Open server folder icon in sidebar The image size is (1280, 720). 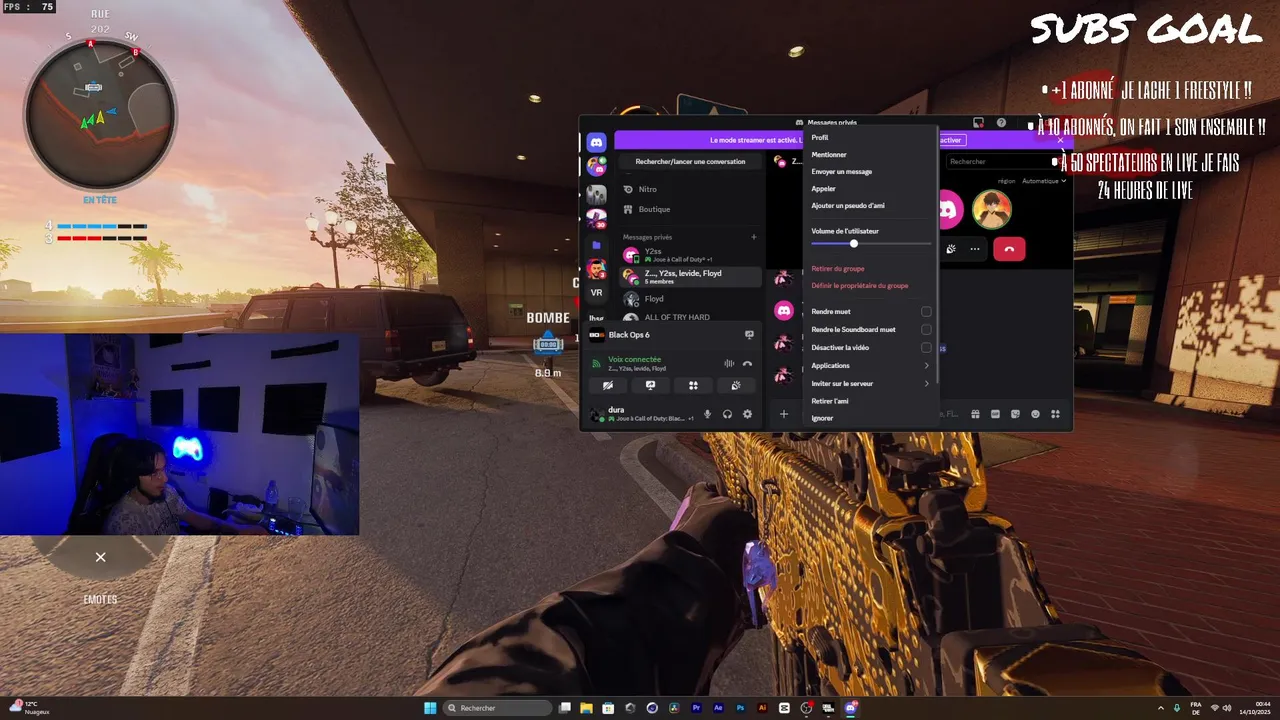pos(597,244)
